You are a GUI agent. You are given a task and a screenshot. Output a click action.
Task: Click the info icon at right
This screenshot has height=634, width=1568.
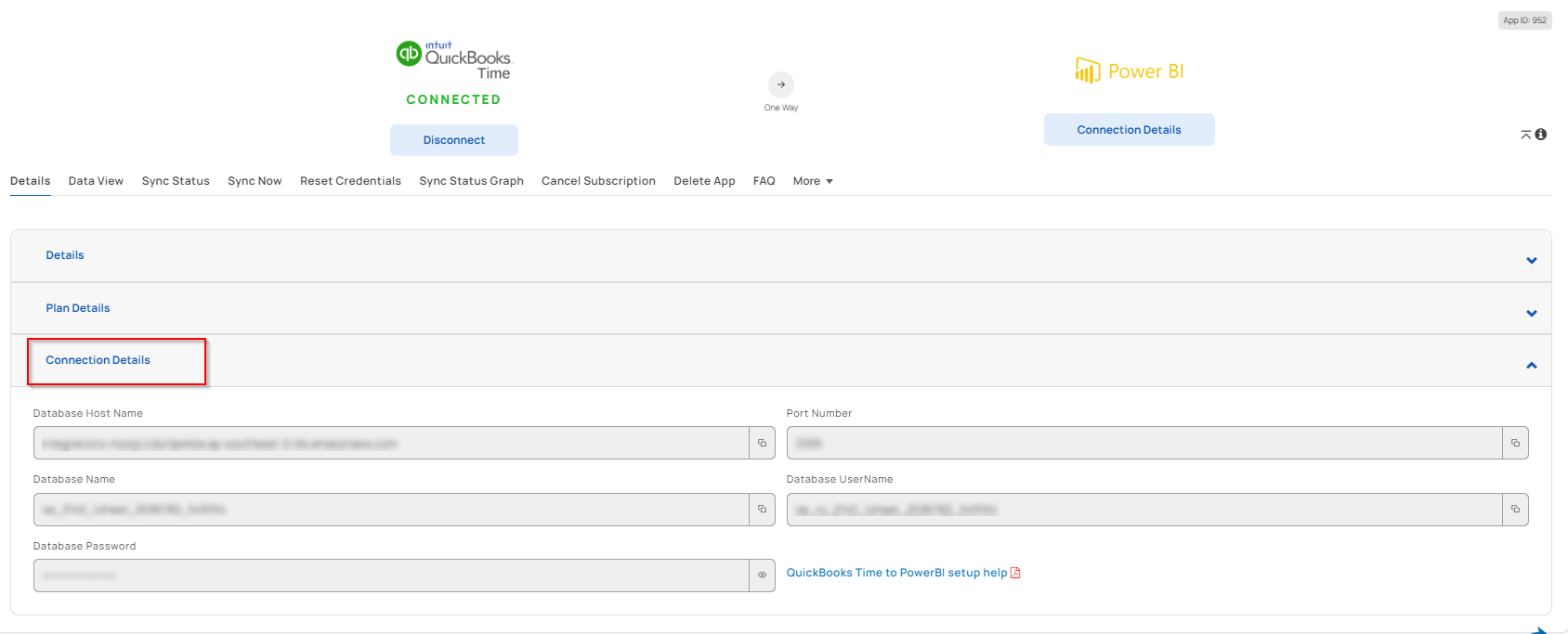pos(1541,135)
